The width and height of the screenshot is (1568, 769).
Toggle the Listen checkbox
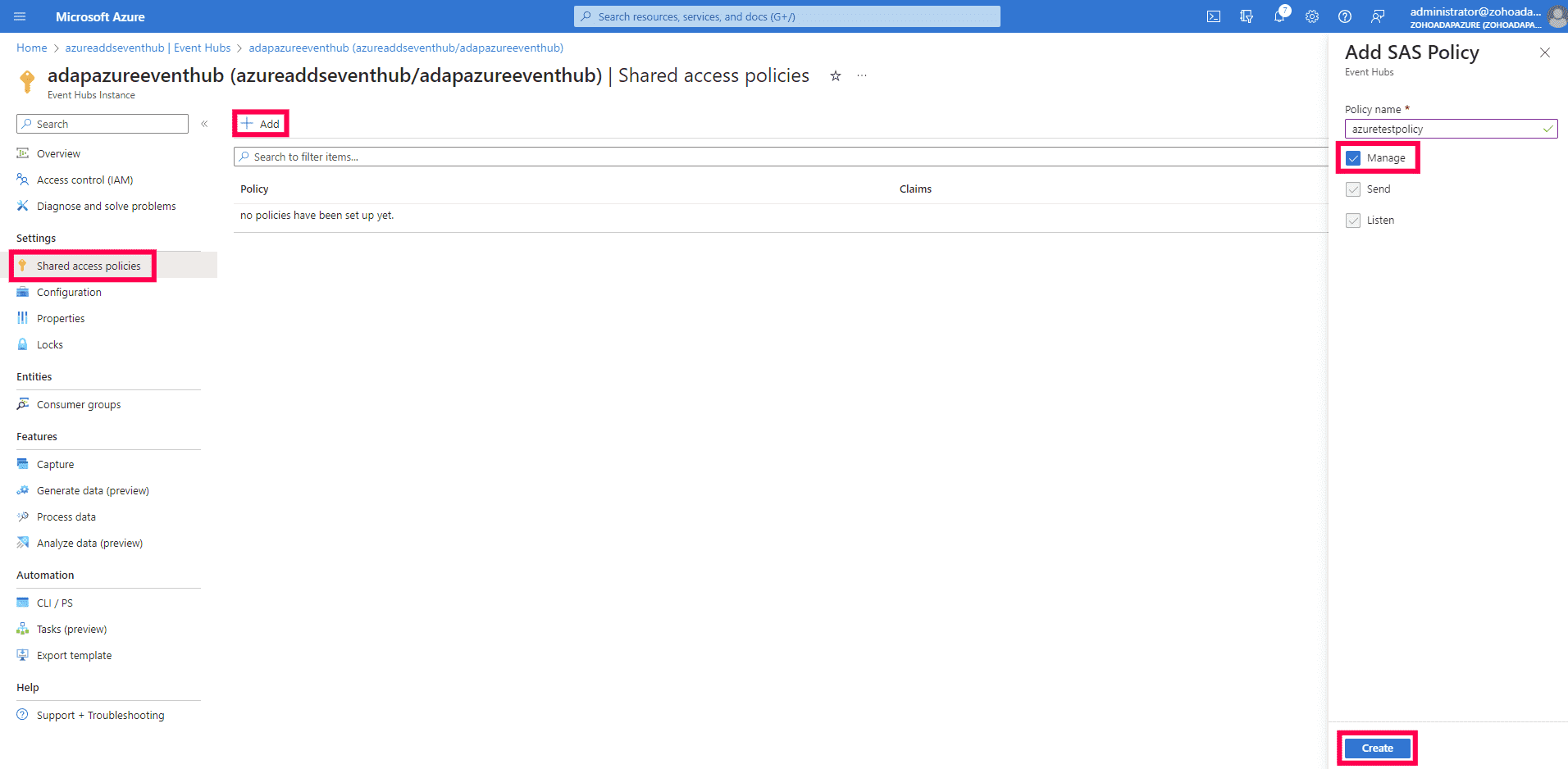(1353, 221)
